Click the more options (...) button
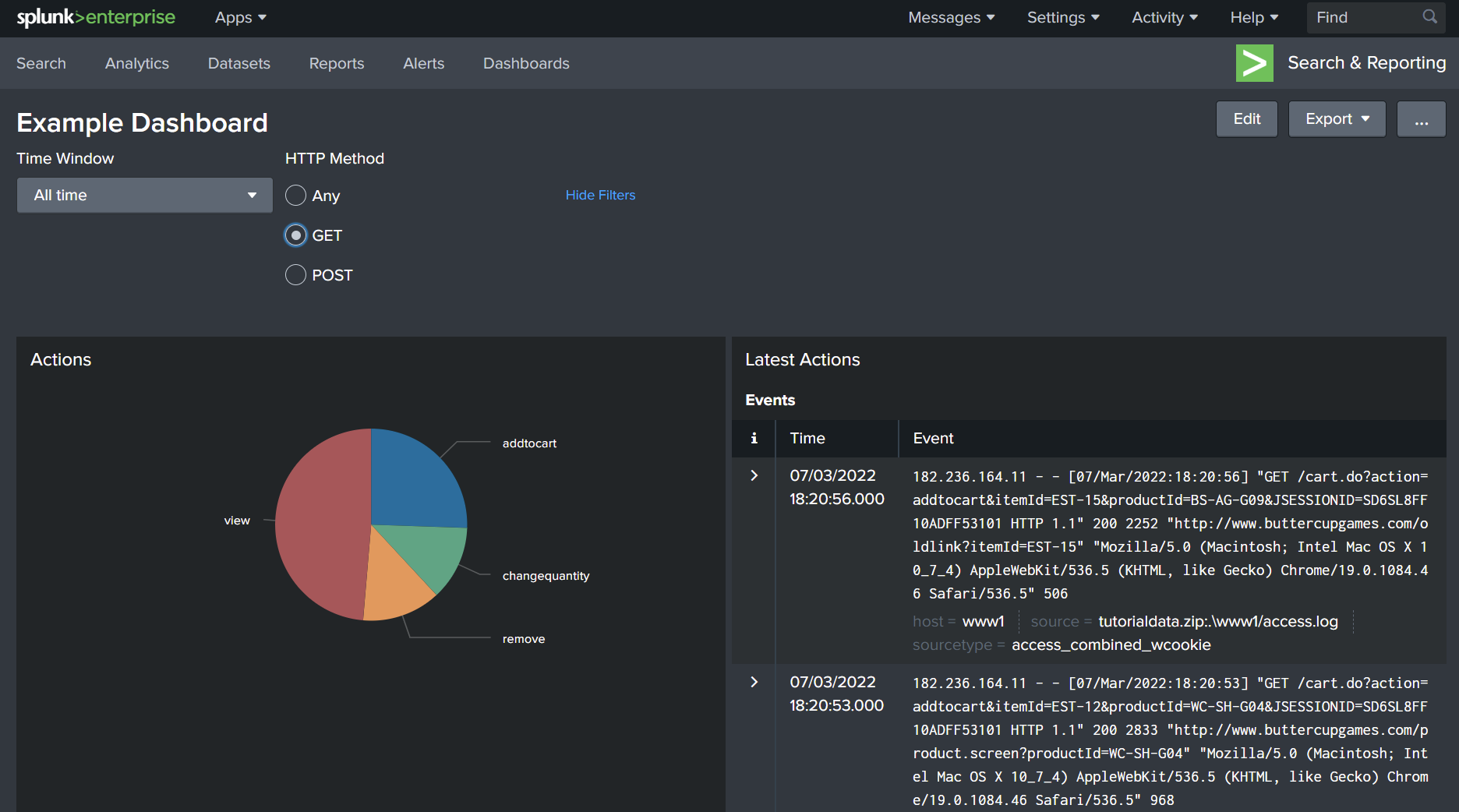The height and width of the screenshot is (812, 1459). point(1421,118)
